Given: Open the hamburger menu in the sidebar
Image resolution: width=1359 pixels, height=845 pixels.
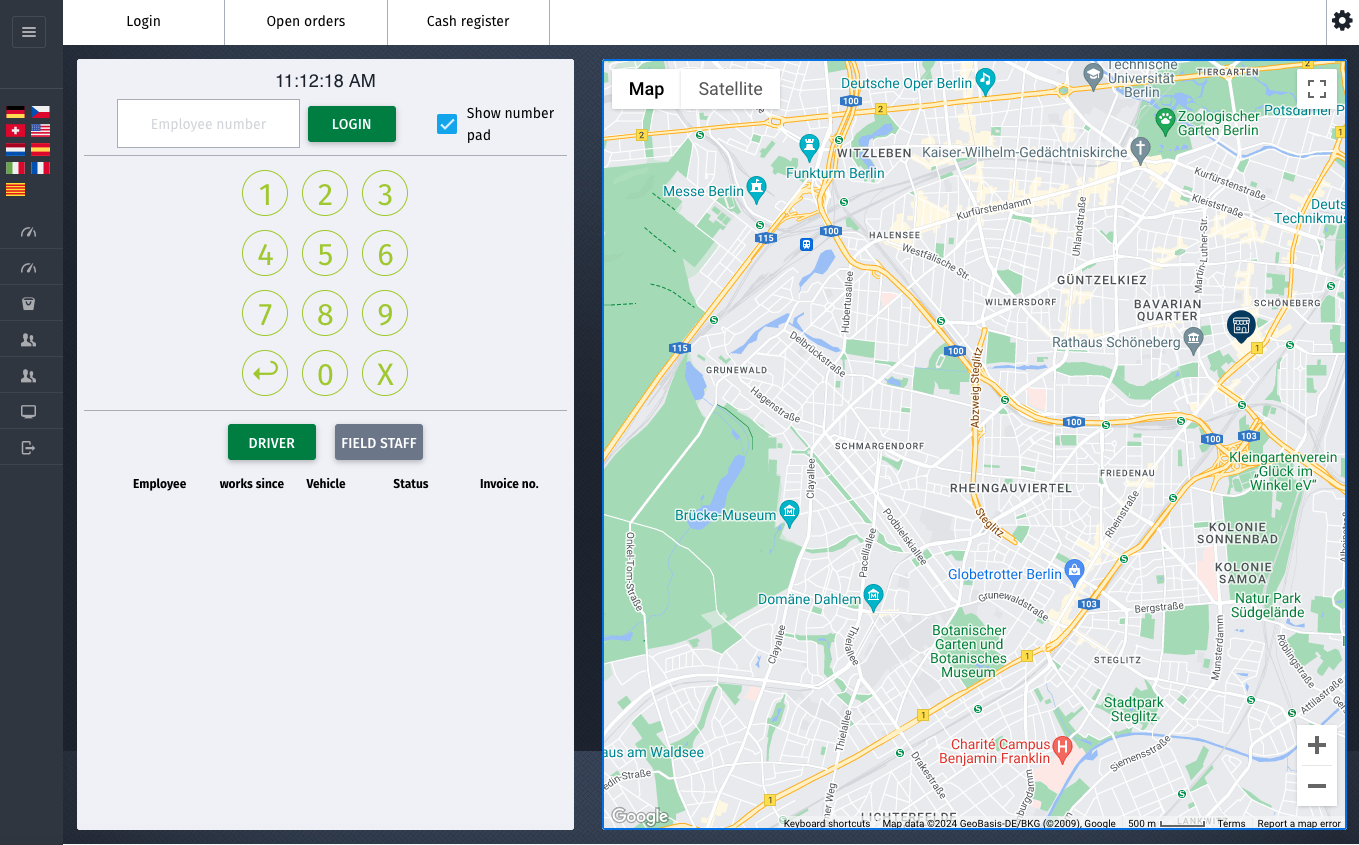Looking at the screenshot, I should (x=28, y=32).
